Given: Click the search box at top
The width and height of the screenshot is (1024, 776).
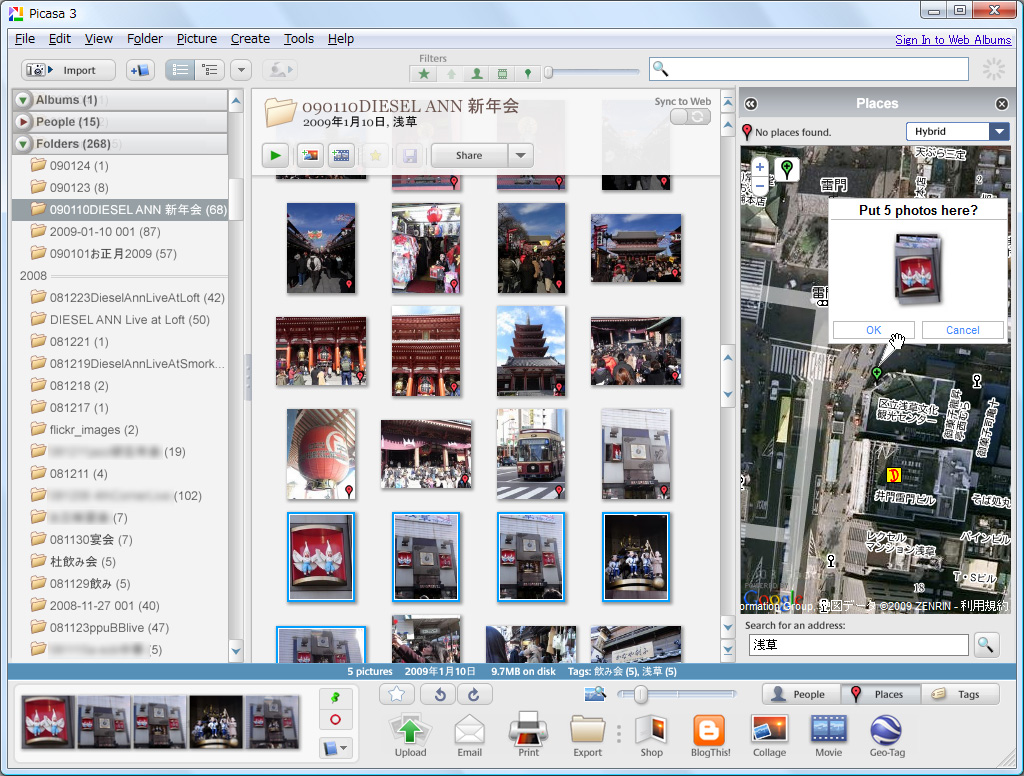Looking at the screenshot, I should click(808, 69).
